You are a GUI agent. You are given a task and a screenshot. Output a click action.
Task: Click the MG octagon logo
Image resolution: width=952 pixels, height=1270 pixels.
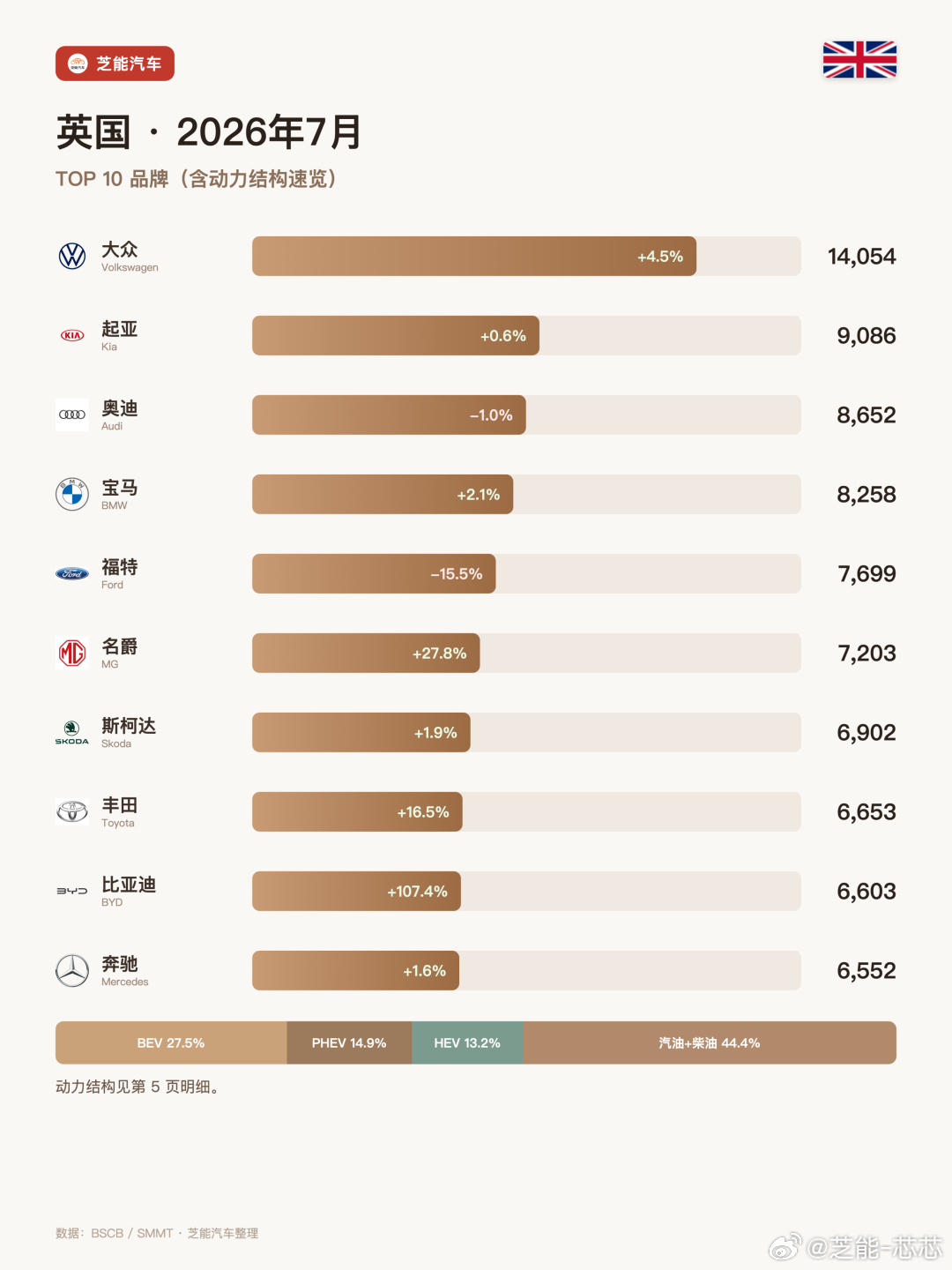pos(72,653)
